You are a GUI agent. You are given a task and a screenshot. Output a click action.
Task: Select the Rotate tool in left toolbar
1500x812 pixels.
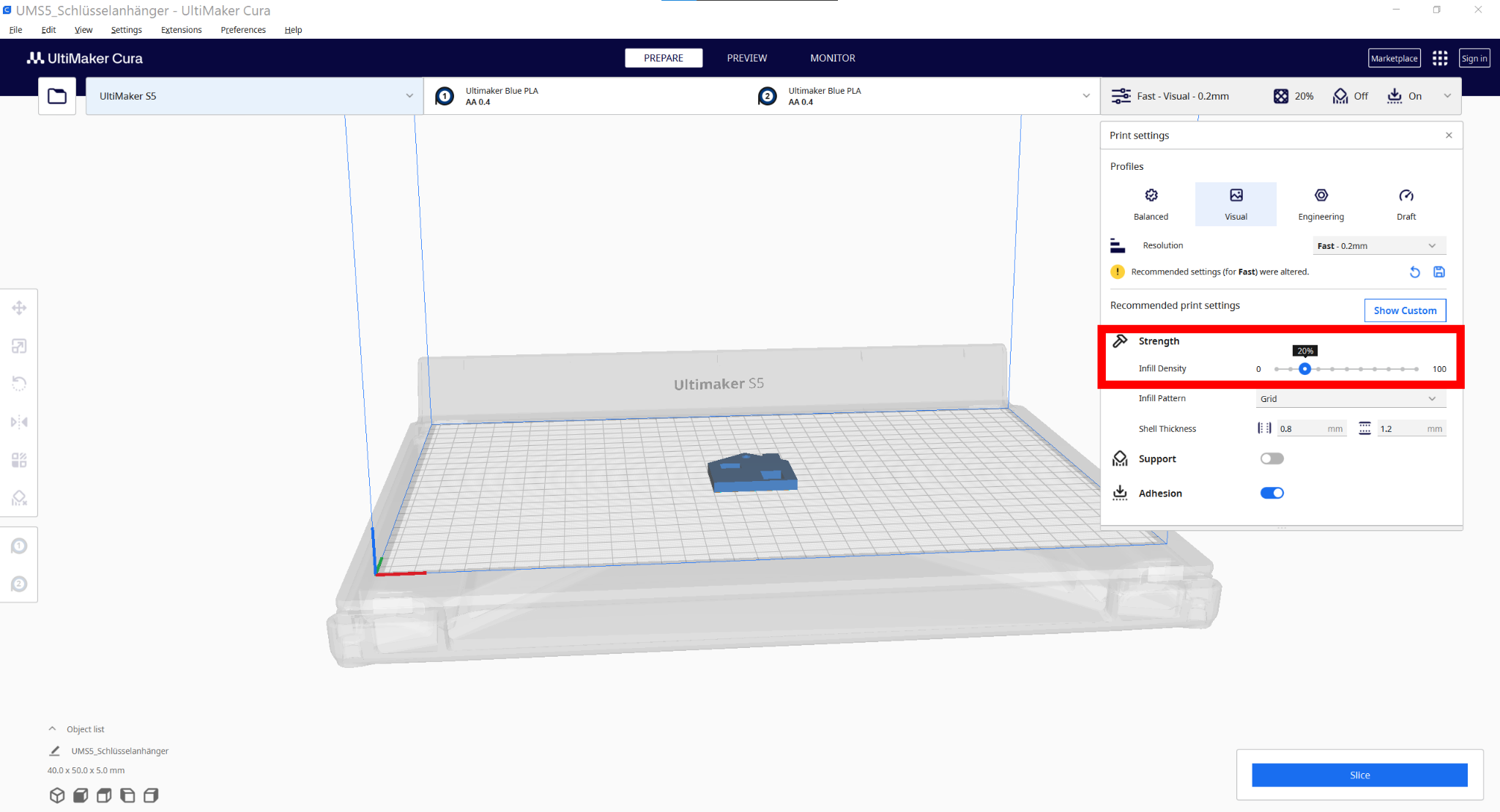pyautogui.click(x=19, y=384)
